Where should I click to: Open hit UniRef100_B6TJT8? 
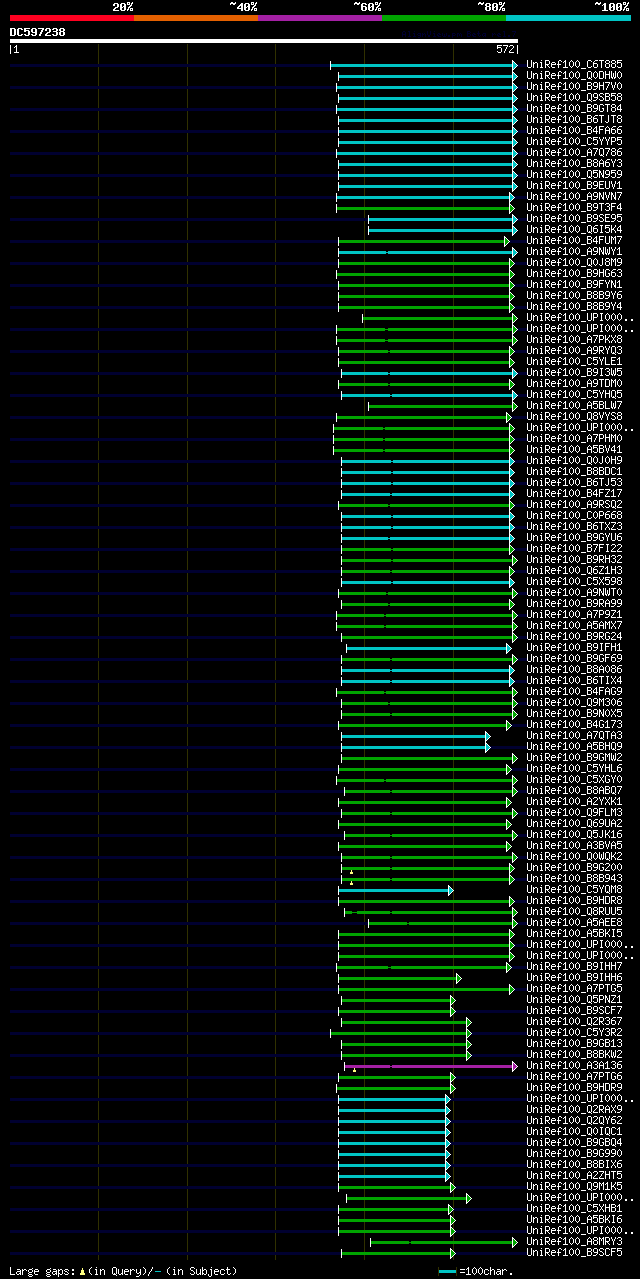pos(576,119)
